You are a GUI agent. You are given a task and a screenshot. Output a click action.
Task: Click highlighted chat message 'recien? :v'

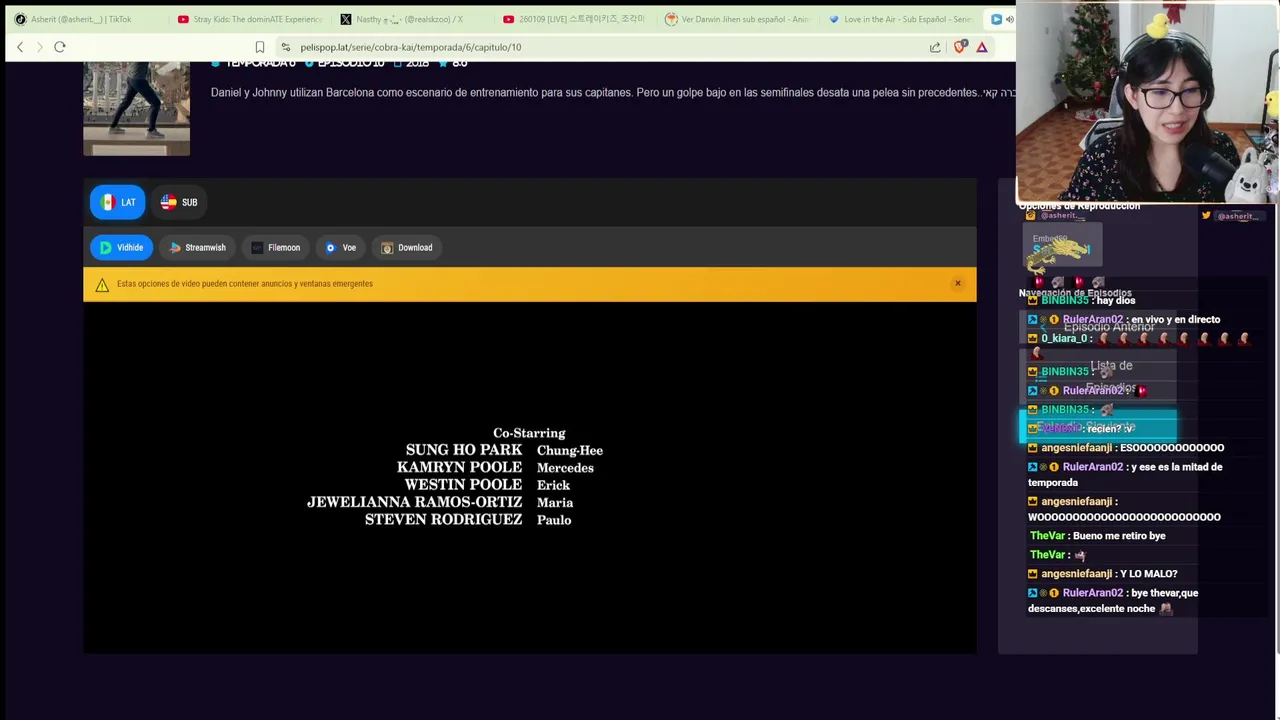pyautogui.click(x=1110, y=428)
